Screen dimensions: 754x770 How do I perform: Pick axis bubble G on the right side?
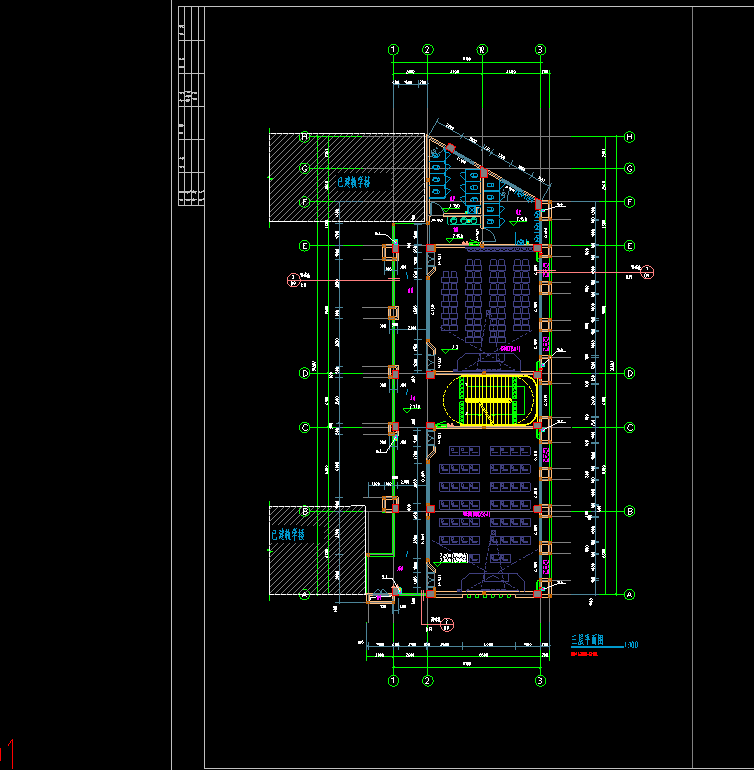630,168
